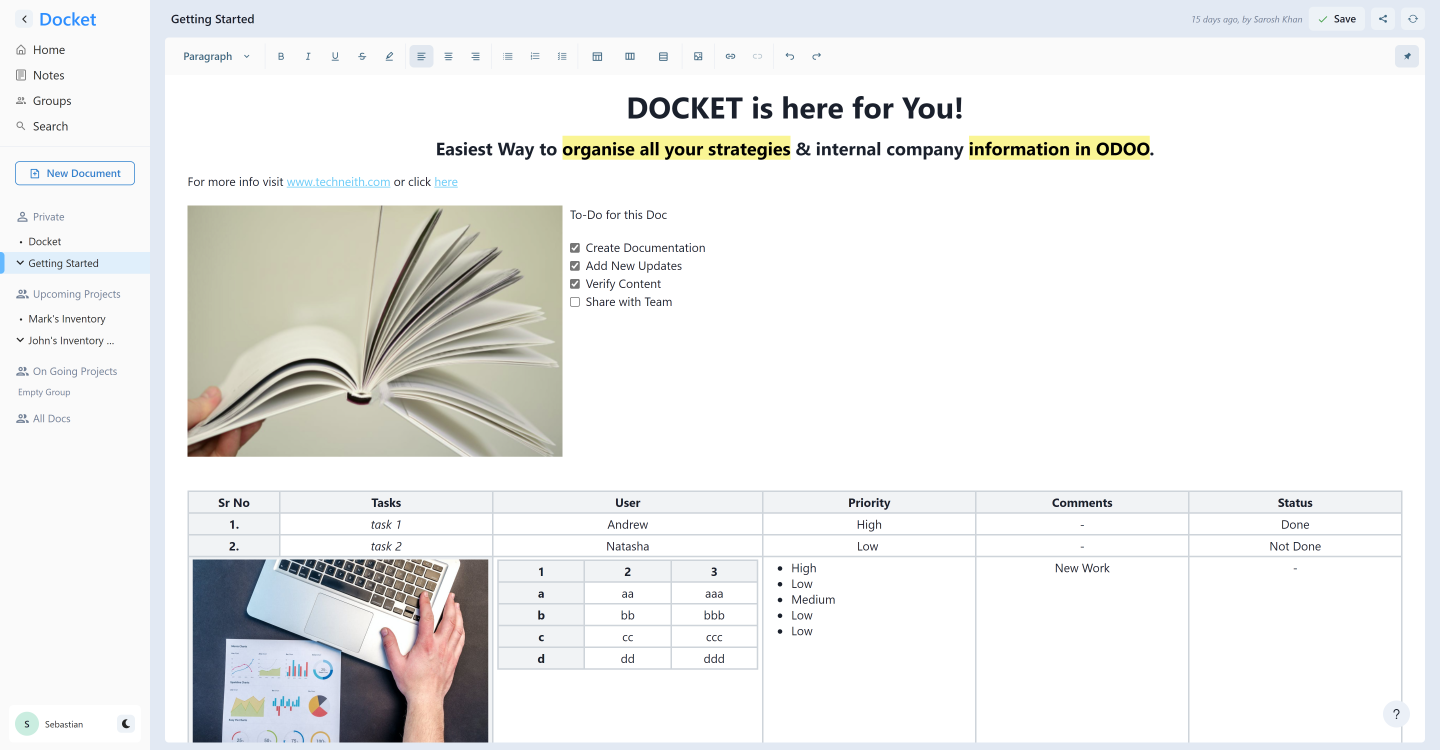Select the highlighter tool

(389, 56)
